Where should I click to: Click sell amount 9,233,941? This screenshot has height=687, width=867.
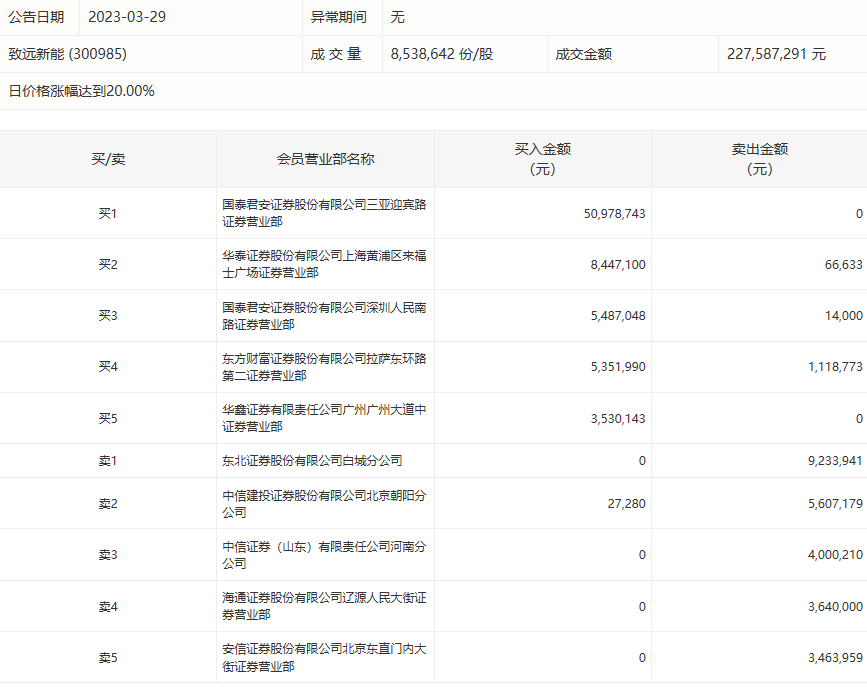pyautogui.click(x=835, y=461)
